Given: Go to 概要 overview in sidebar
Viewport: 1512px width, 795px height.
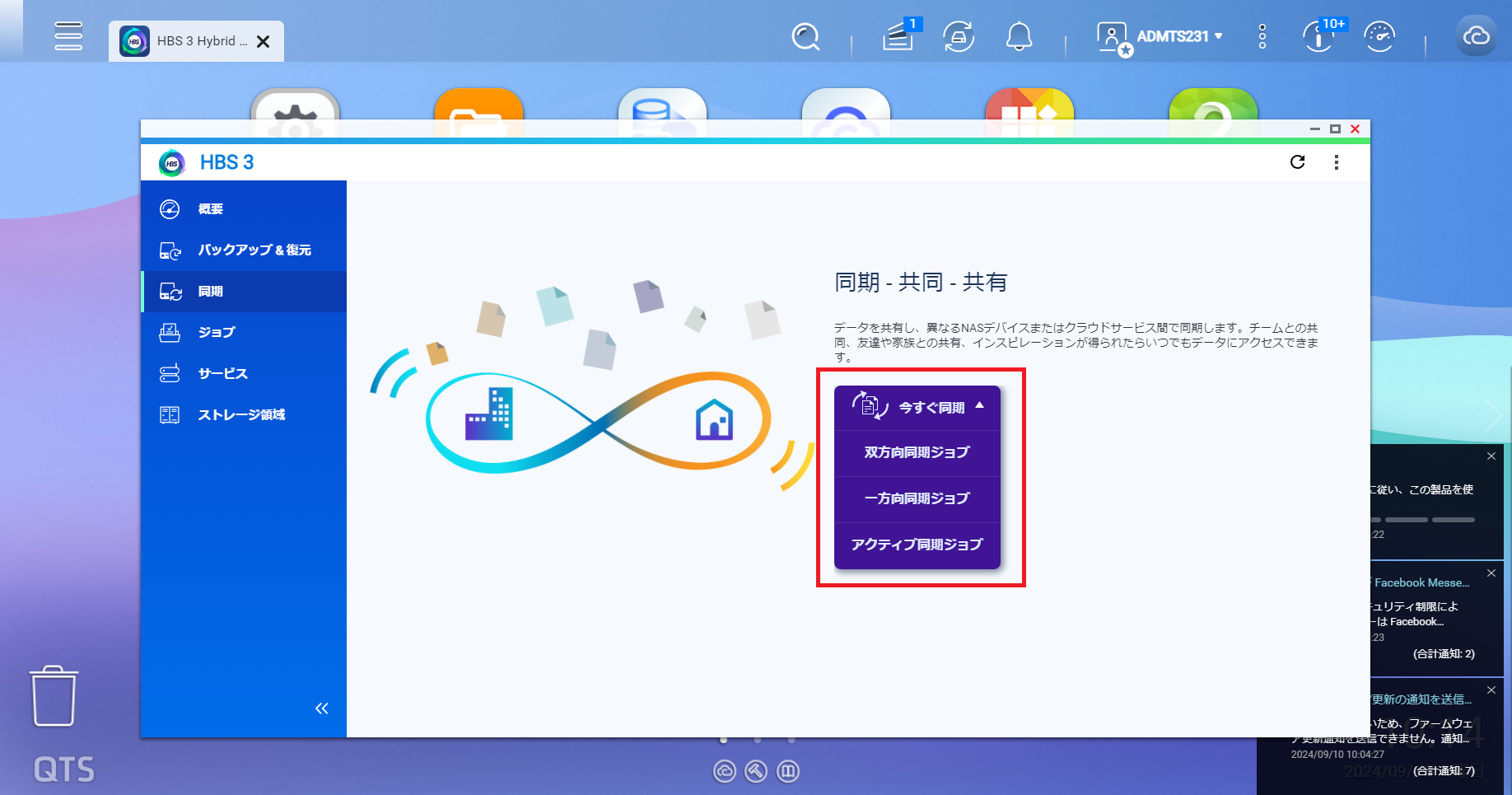Looking at the screenshot, I should 244,209.
